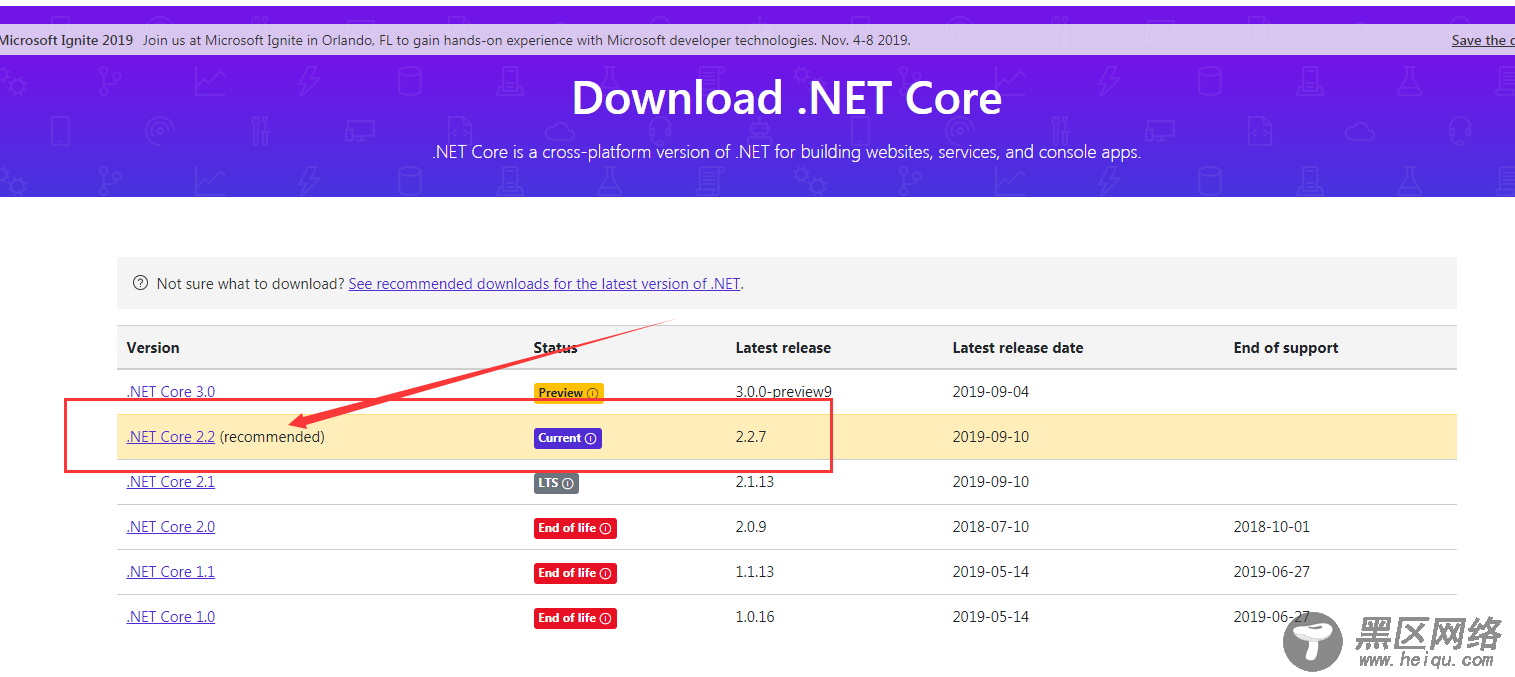Click info icon in LTS badge
This screenshot has width=1515, height=677.
point(568,483)
